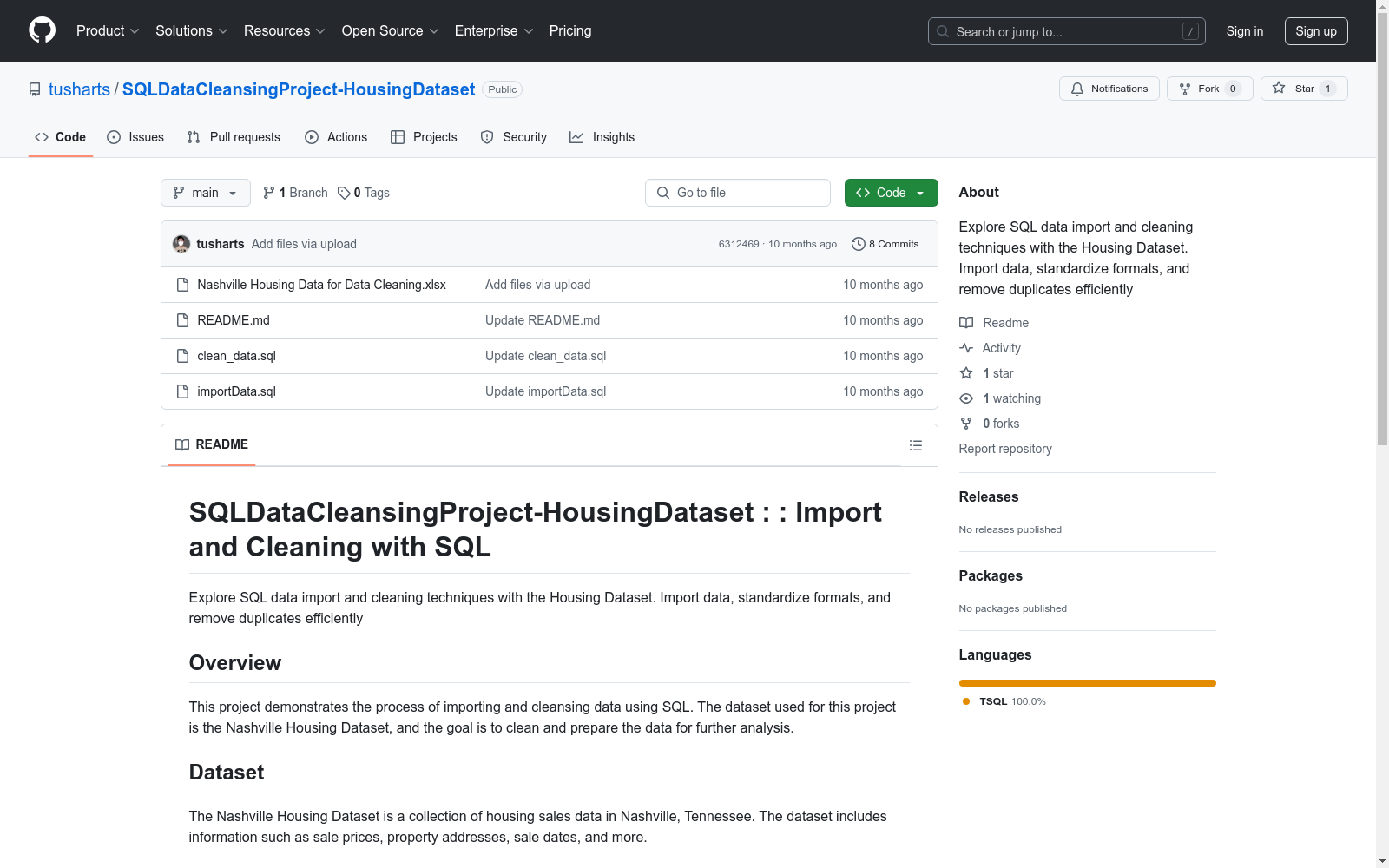1389x868 pixels.
Task: View the 1 Branch list
Action: coord(296,193)
